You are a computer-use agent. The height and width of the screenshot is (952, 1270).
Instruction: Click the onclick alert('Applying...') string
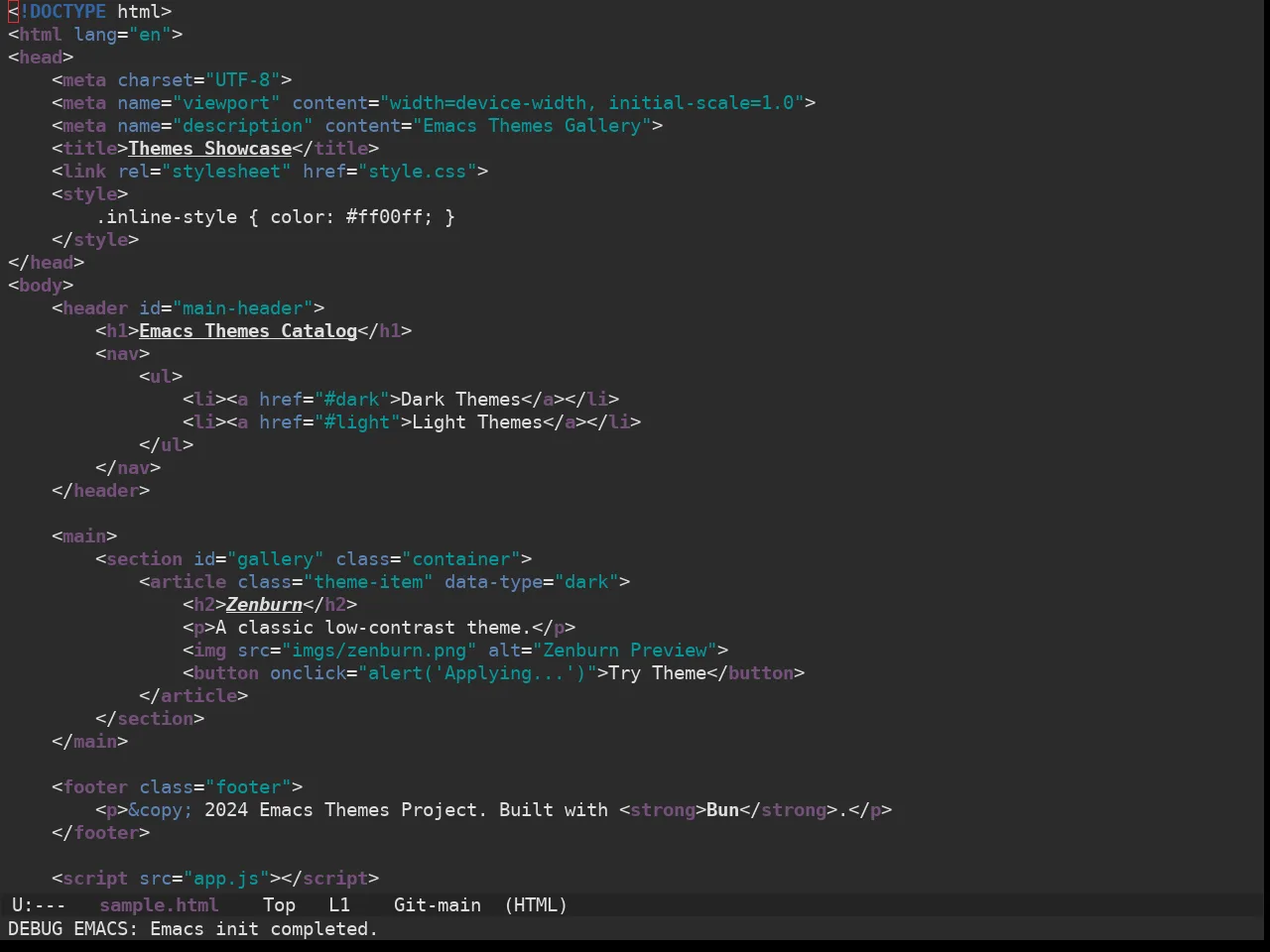pyautogui.click(x=477, y=673)
